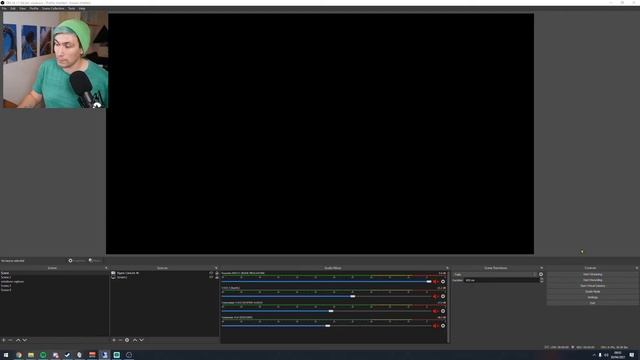The image size is (640, 360).
Task: Open the Windows Start menu
Action: (6, 355)
